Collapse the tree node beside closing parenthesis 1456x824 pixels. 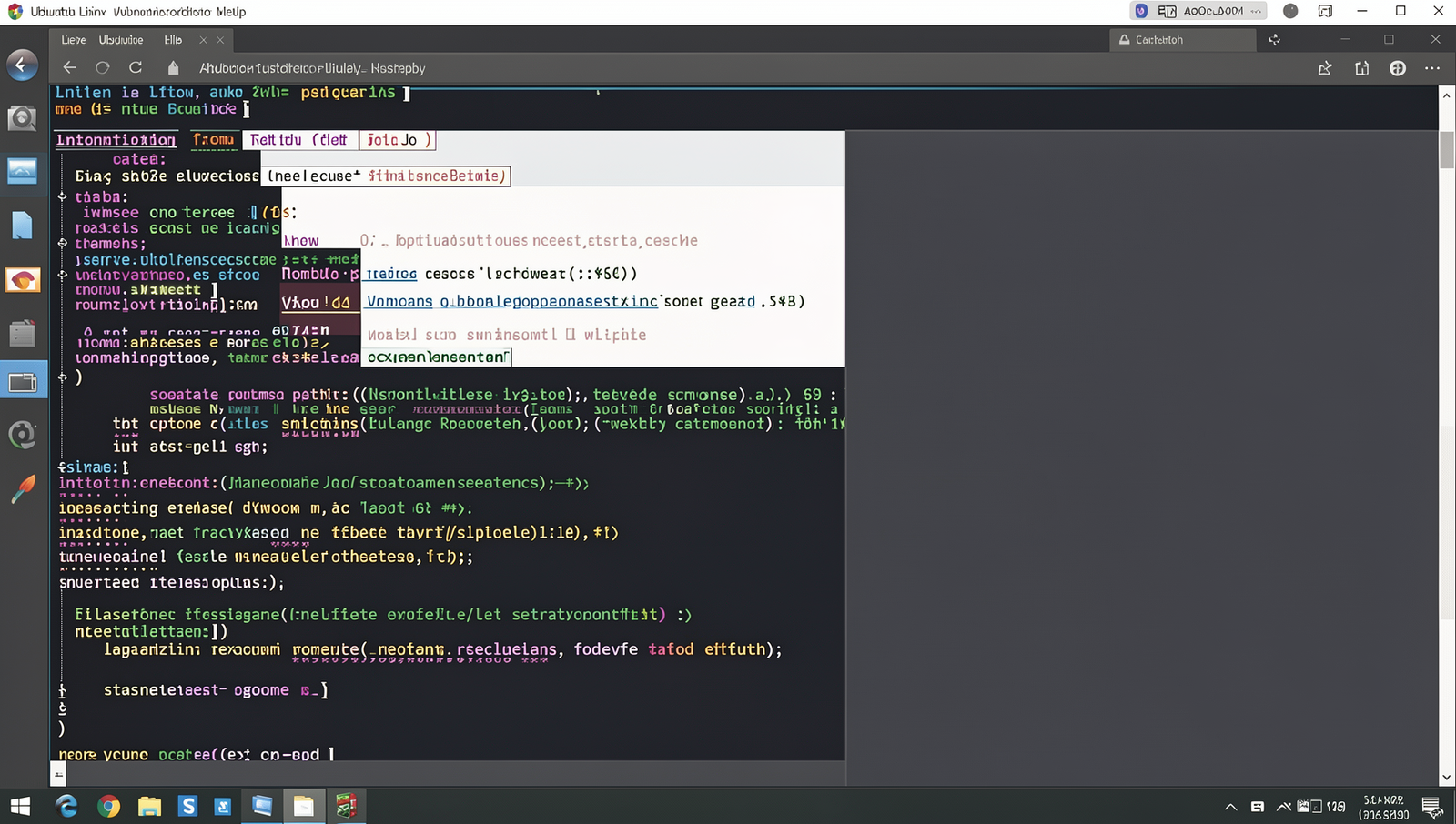click(x=63, y=377)
